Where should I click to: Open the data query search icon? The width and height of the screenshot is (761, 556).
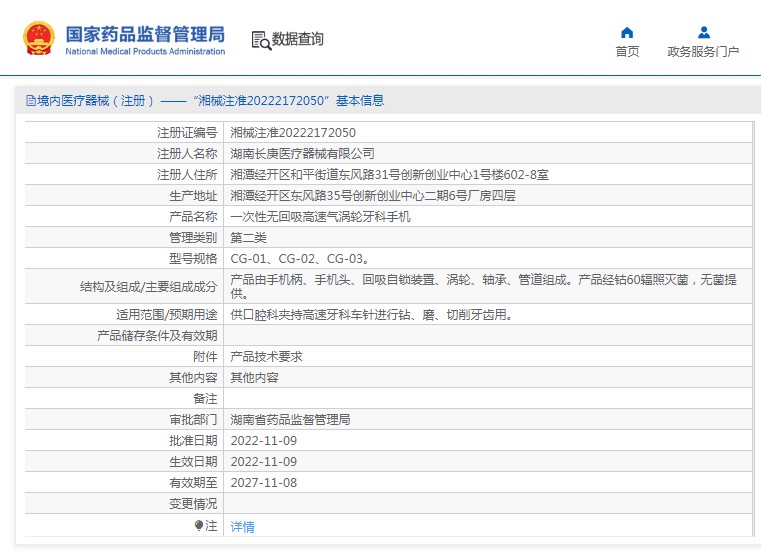[x=261, y=40]
